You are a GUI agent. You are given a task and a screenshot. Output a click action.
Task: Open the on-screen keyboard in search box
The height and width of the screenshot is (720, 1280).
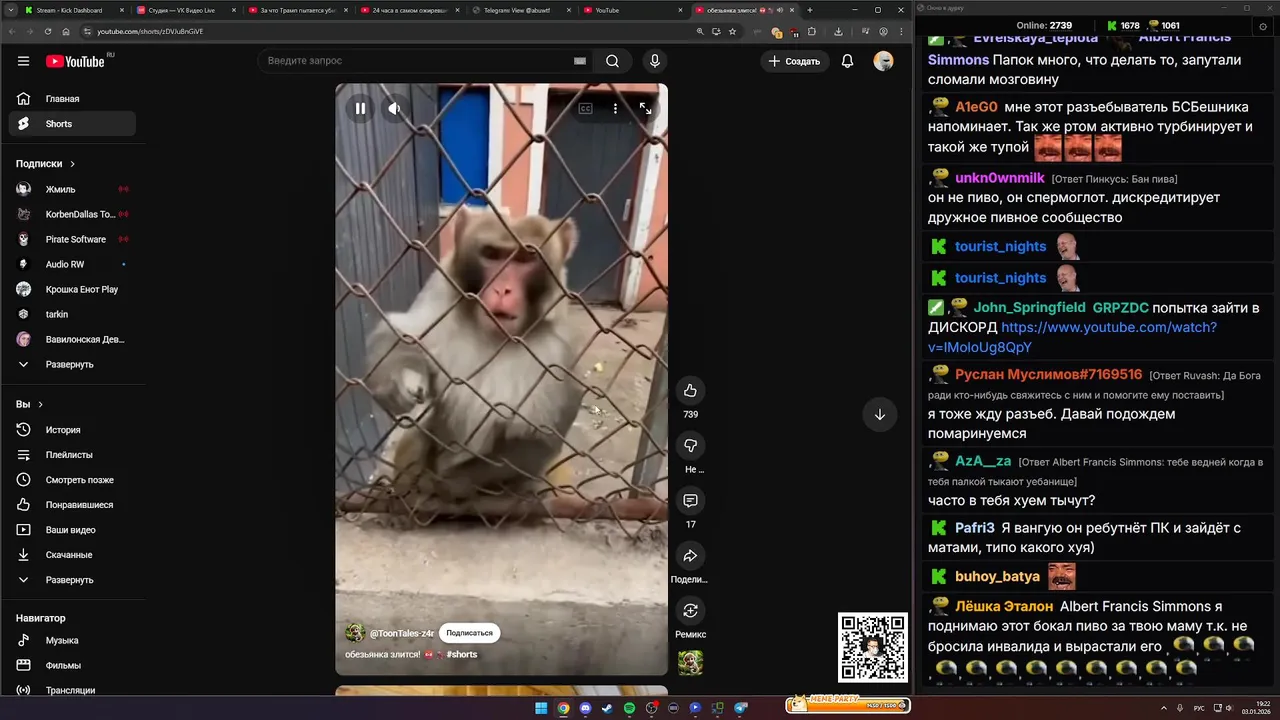579,61
